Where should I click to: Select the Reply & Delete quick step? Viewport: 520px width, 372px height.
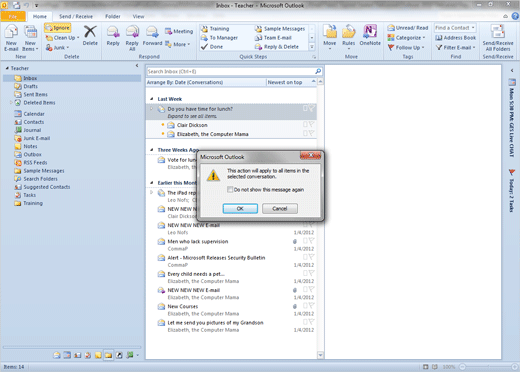coord(277,47)
